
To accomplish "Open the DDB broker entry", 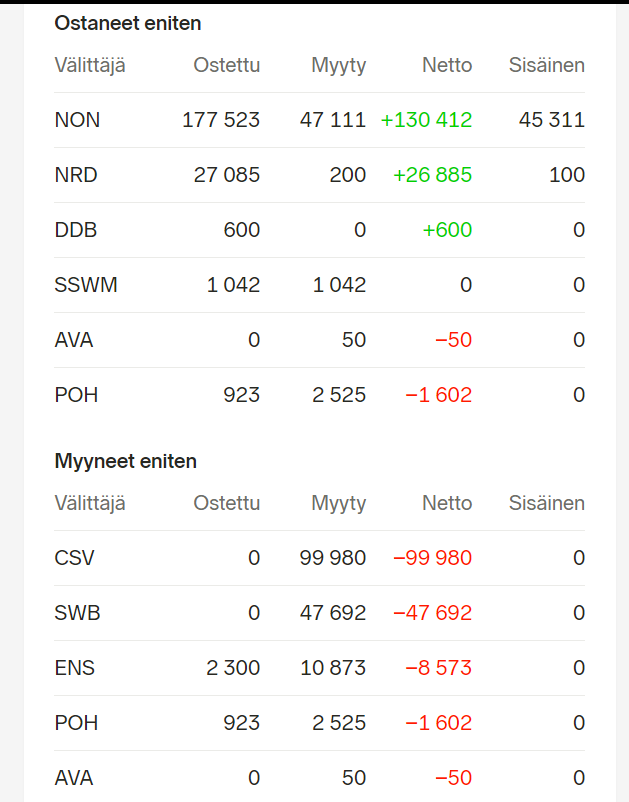I will 76,230.
